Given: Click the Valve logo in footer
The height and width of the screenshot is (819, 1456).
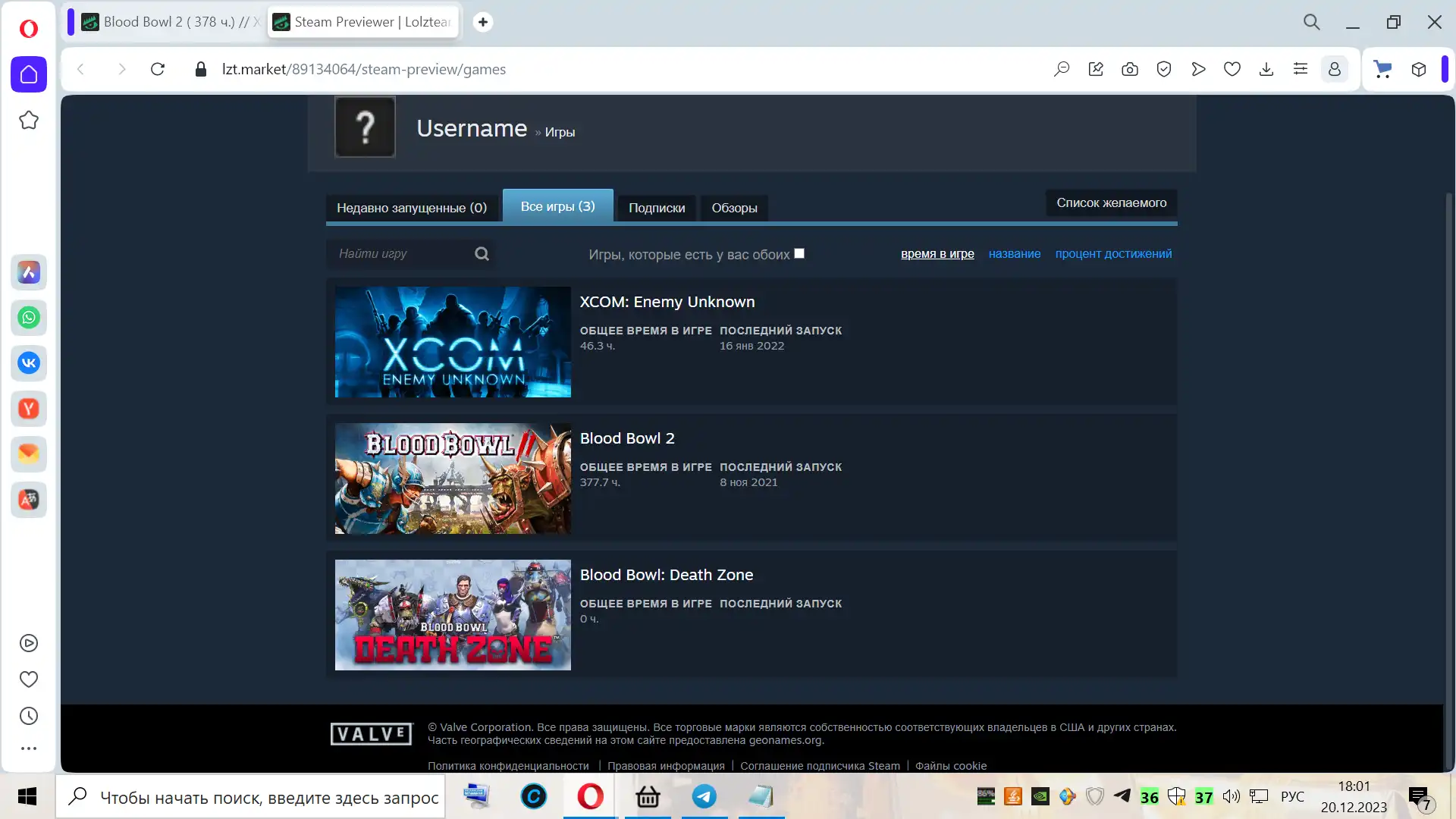Looking at the screenshot, I should tap(372, 733).
